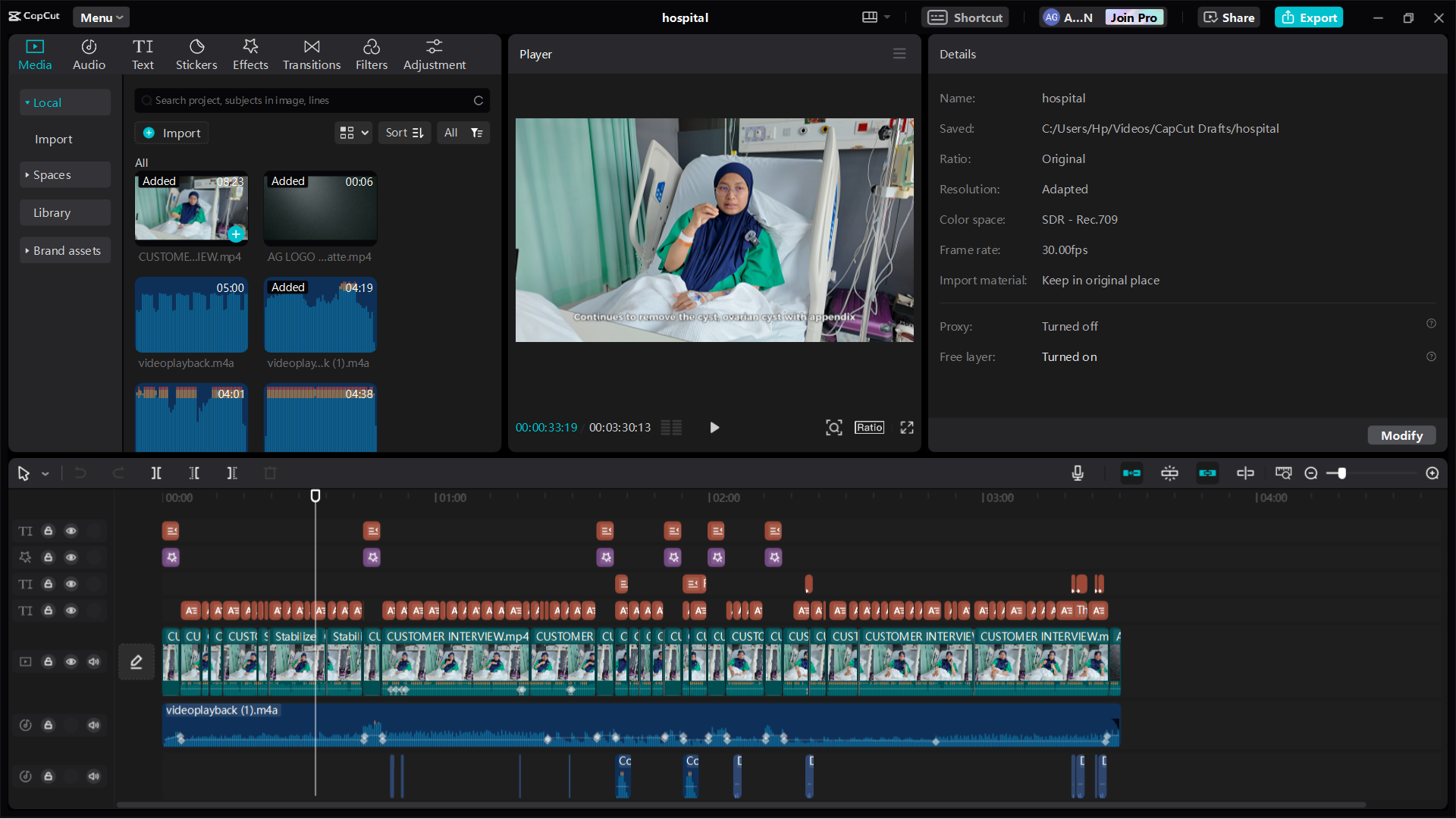This screenshot has width=1456, height=819.
Task: Click the edit cover pencil button
Action: coord(136,662)
